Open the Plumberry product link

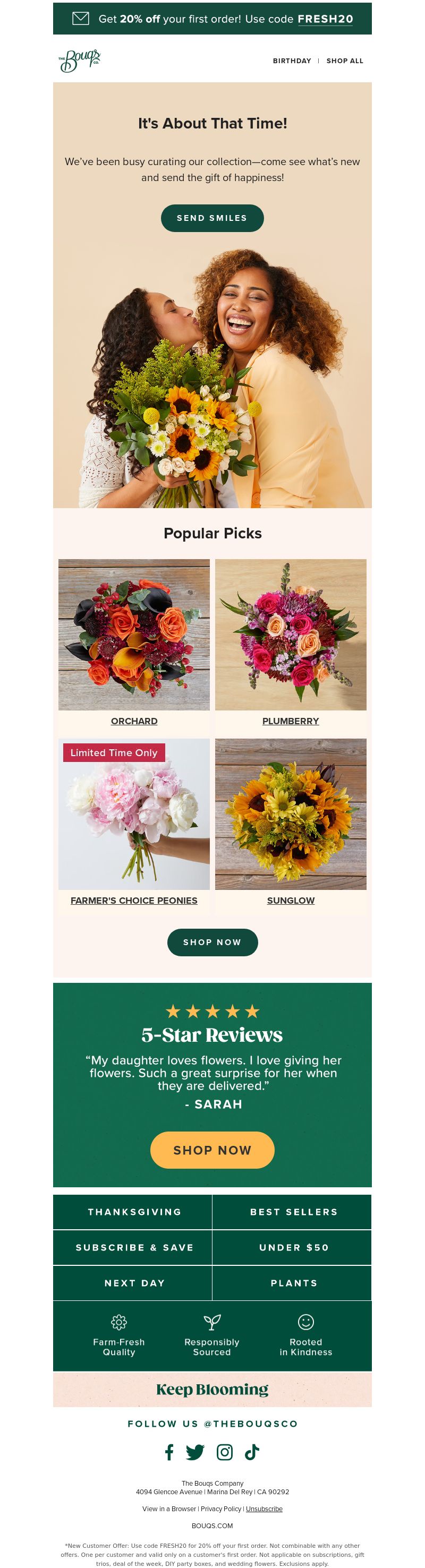click(291, 721)
